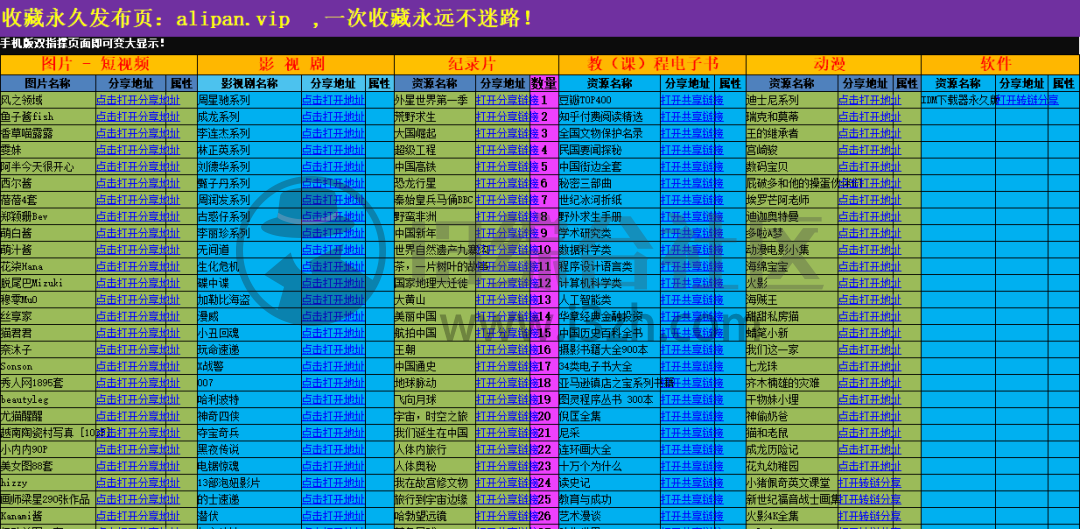Open the share link for 大黄山
1080x529 pixels.
coord(507,300)
